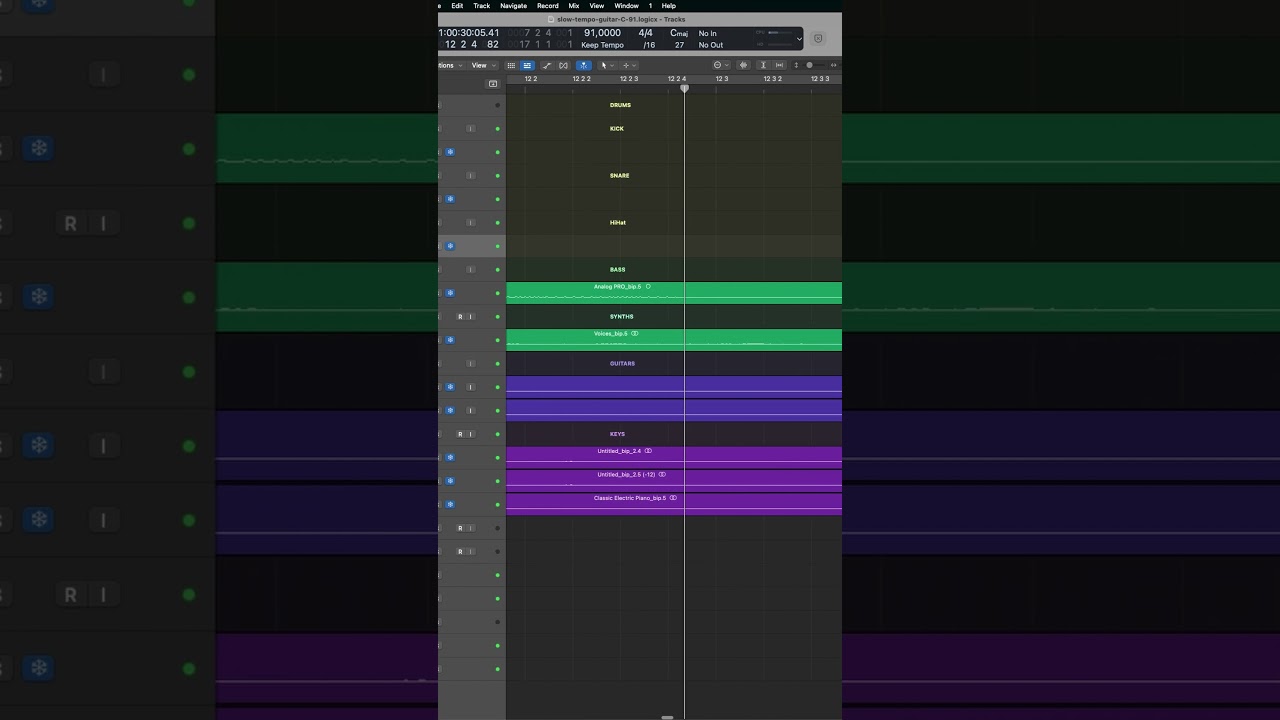This screenshot has width=1280, height=720.
Task: Click loop icon on Classic Electric Piano region
Action: pyautogui.click(x=673, y=498)
